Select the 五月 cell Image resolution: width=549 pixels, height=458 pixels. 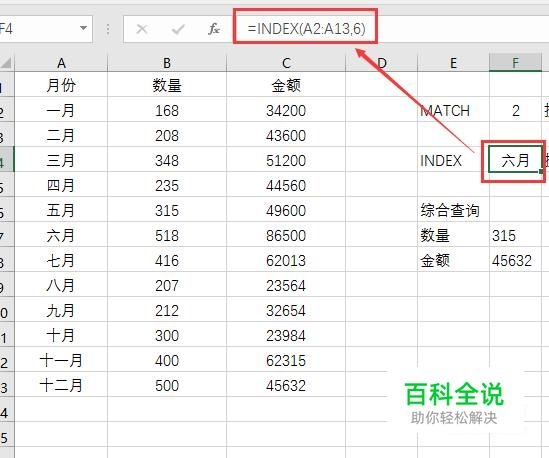coord(61,210)
